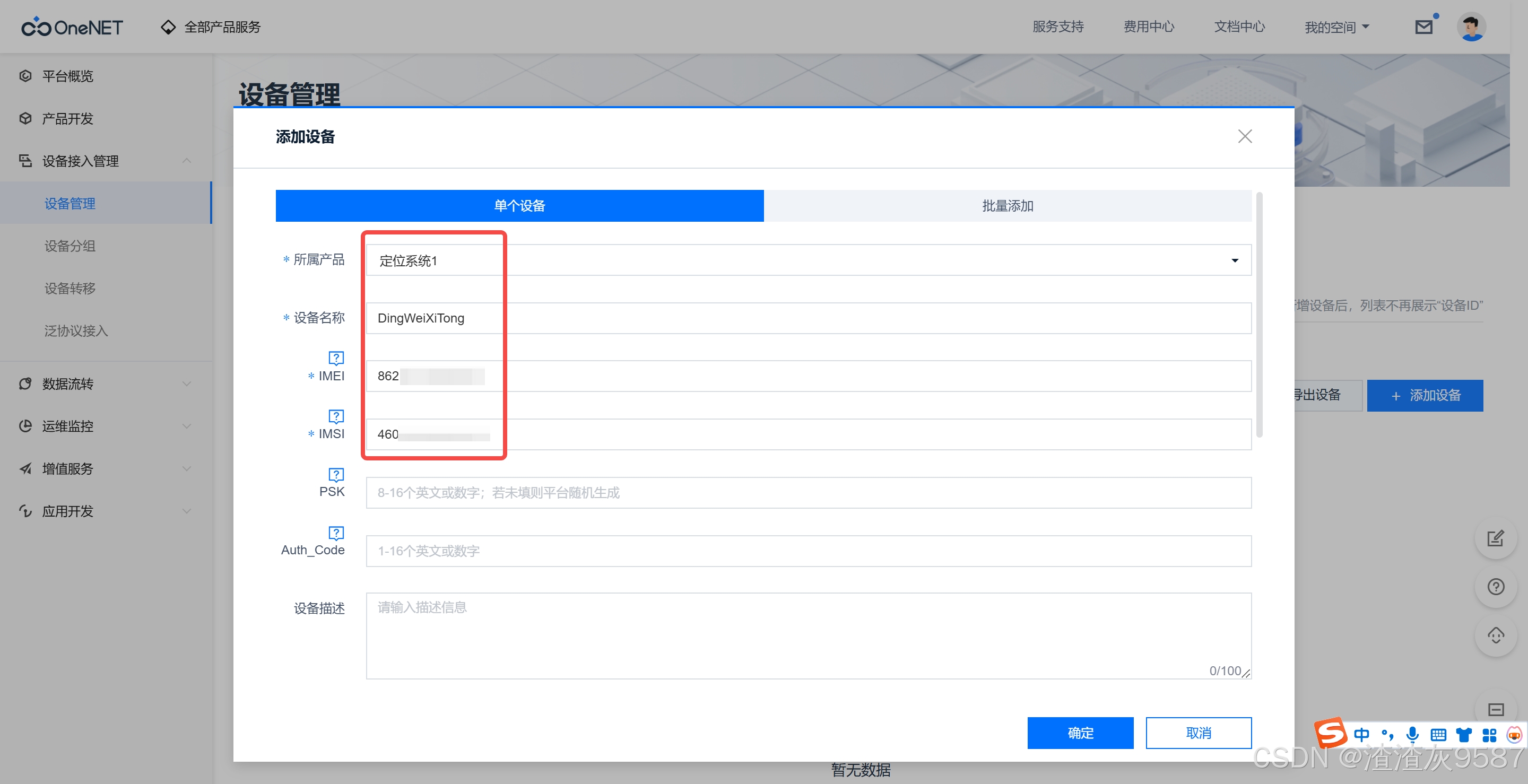This screenshot has width=1528, height=784.
Task: Click the Auth_Code help question-mark icon
Action: point(336,532)
